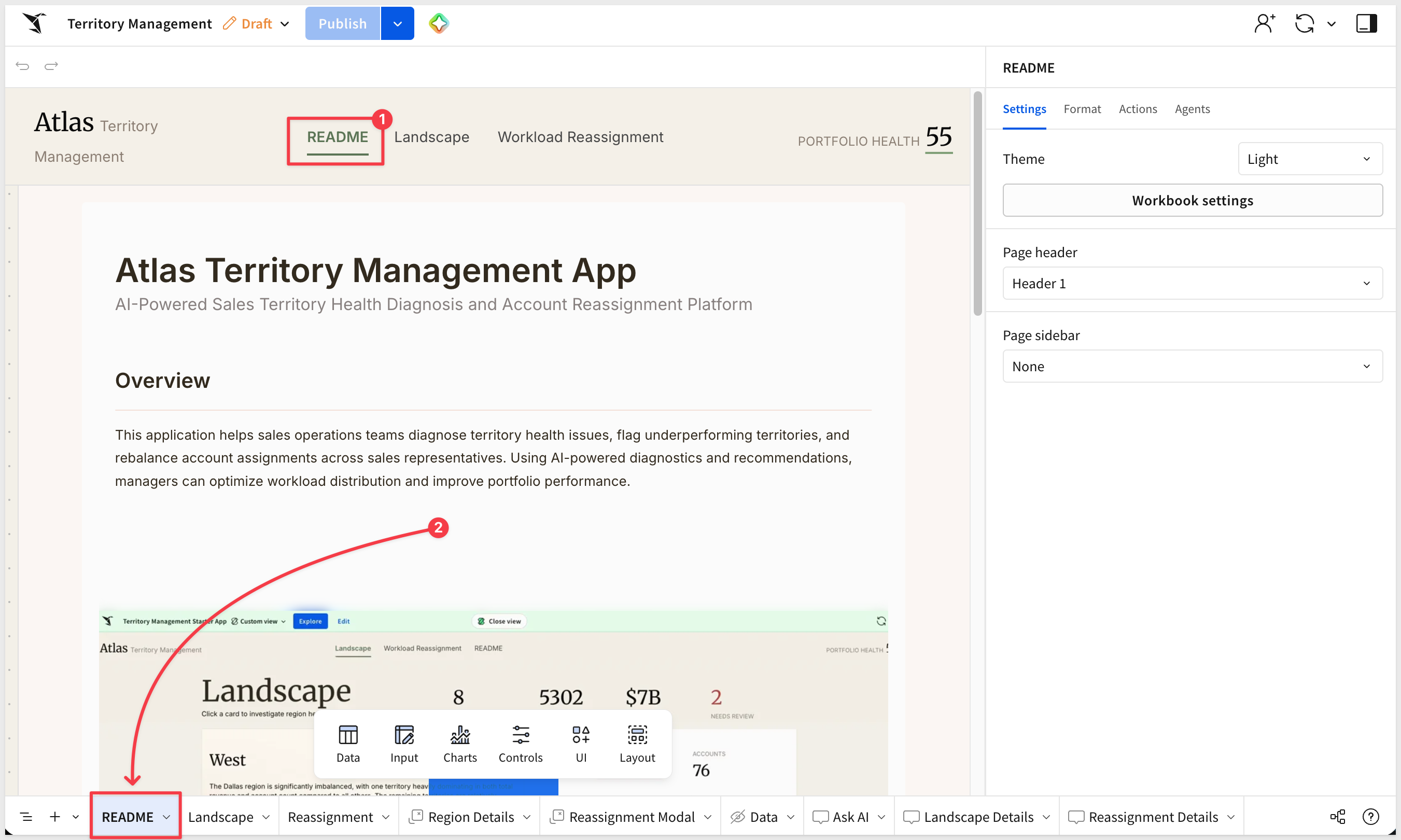Open the Input element menu
The image size is (1401, 840).
[x=404, y=744]
